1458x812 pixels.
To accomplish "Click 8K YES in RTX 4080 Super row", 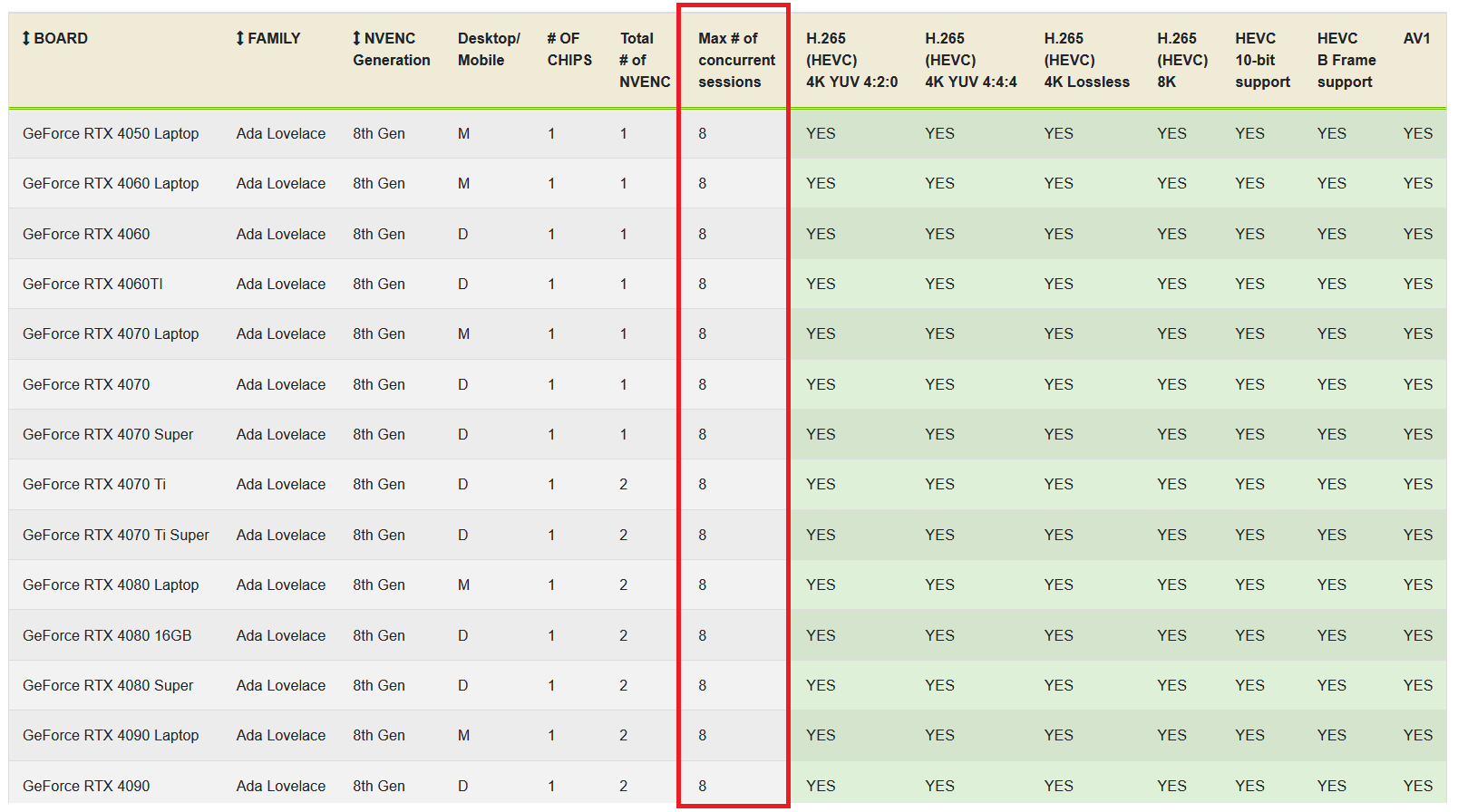I will tap(1171, 685).
